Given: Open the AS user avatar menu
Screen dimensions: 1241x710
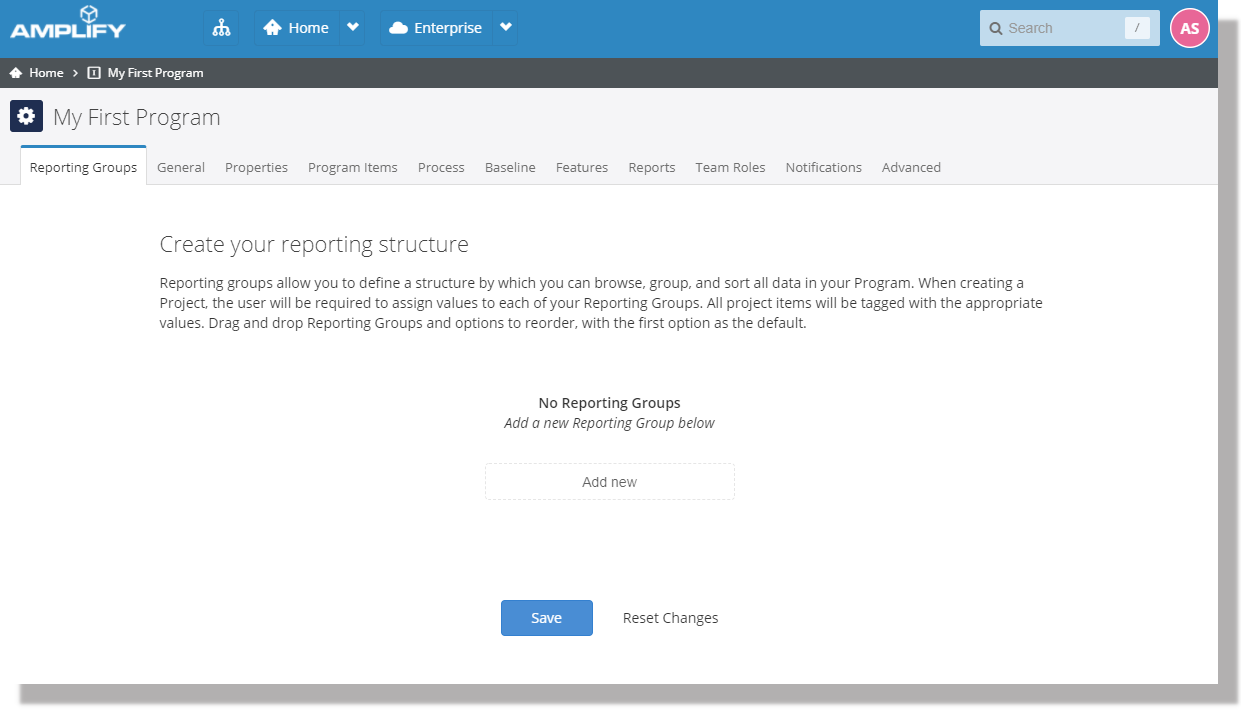Looking at the screenshot, I should (1189, 28).
